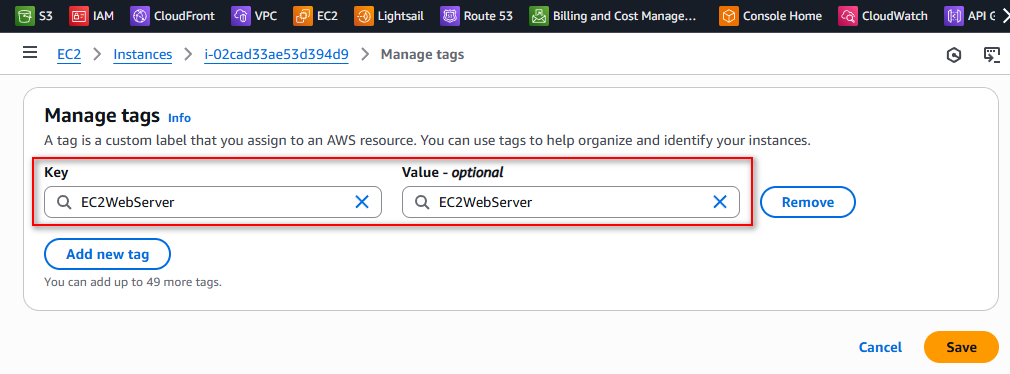
Task: Open the EC2 breadcrumb link
Action: pos(69,55)
